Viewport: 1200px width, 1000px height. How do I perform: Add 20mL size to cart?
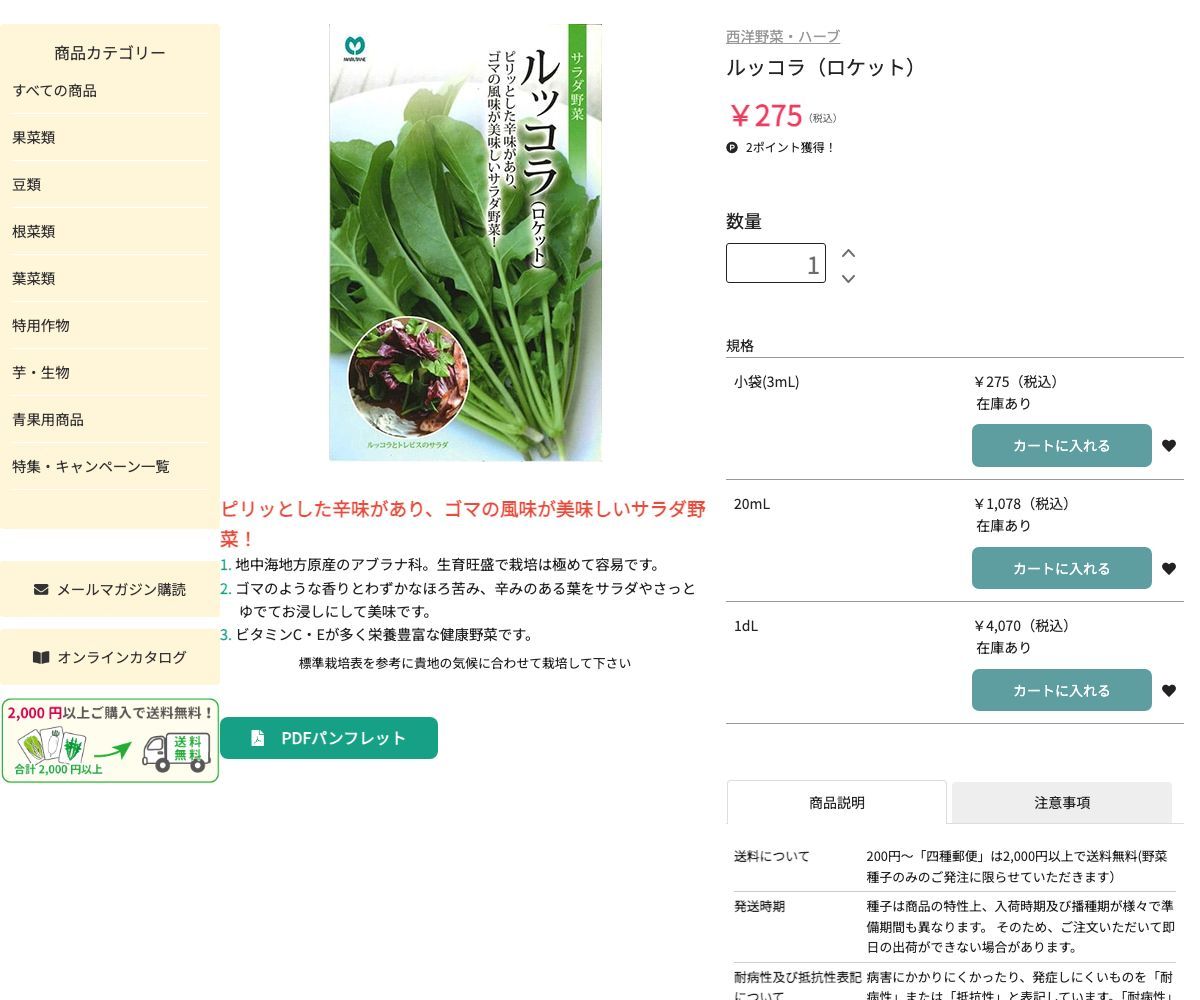1061,568
